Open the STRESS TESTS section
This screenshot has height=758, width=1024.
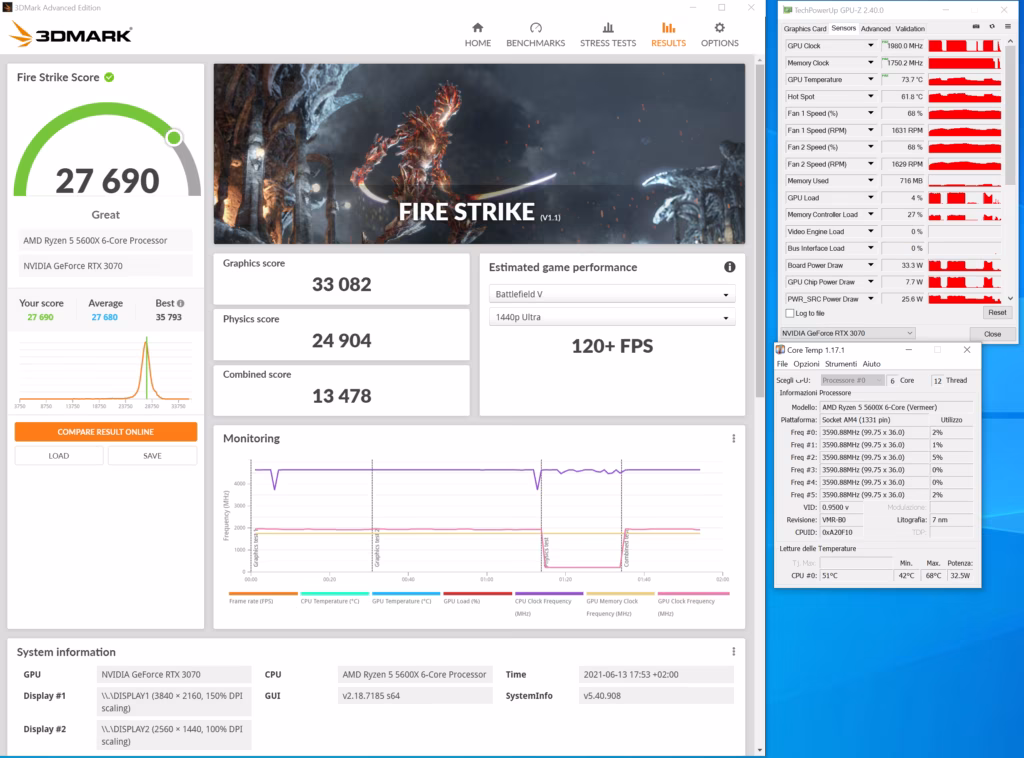point(608,35)
